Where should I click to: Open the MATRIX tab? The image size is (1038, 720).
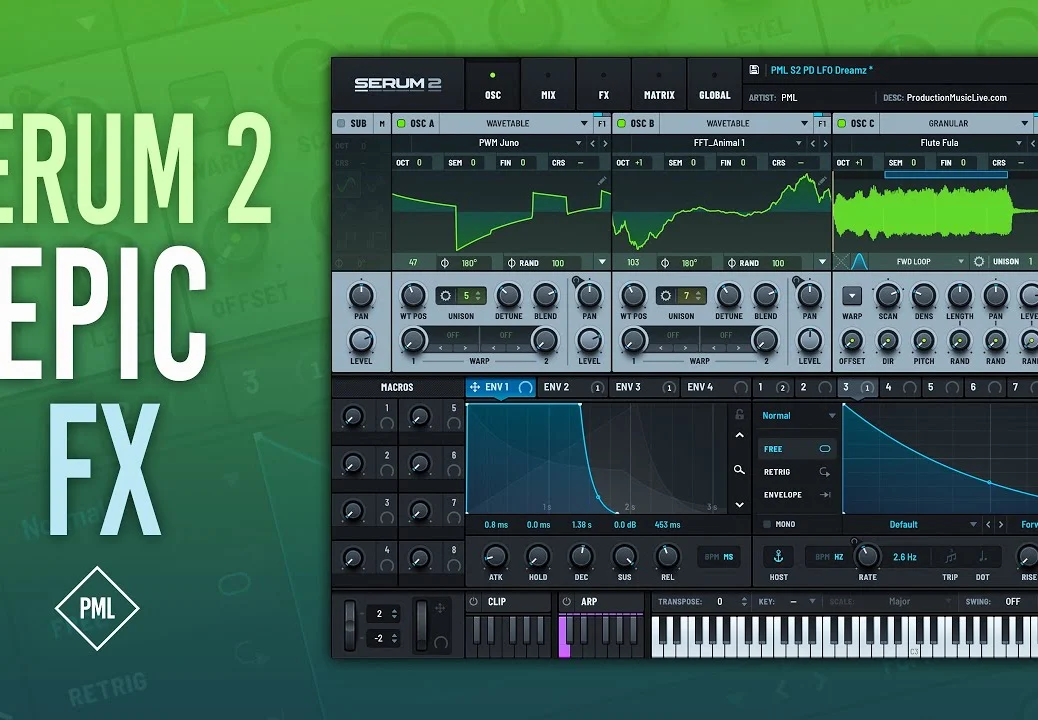click(x=659, y=85)
